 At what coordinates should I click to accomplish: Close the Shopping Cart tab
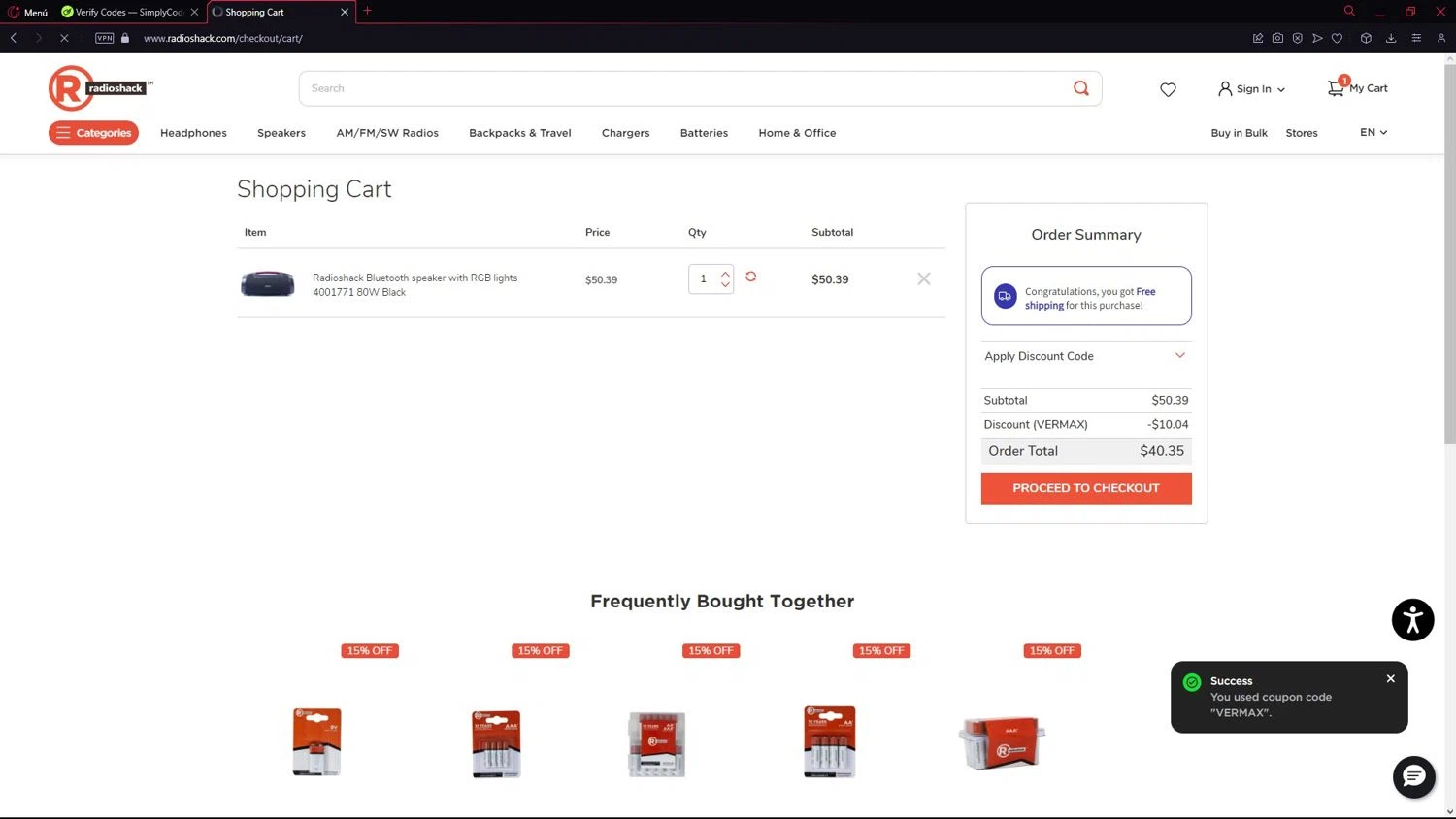point(344,12)
